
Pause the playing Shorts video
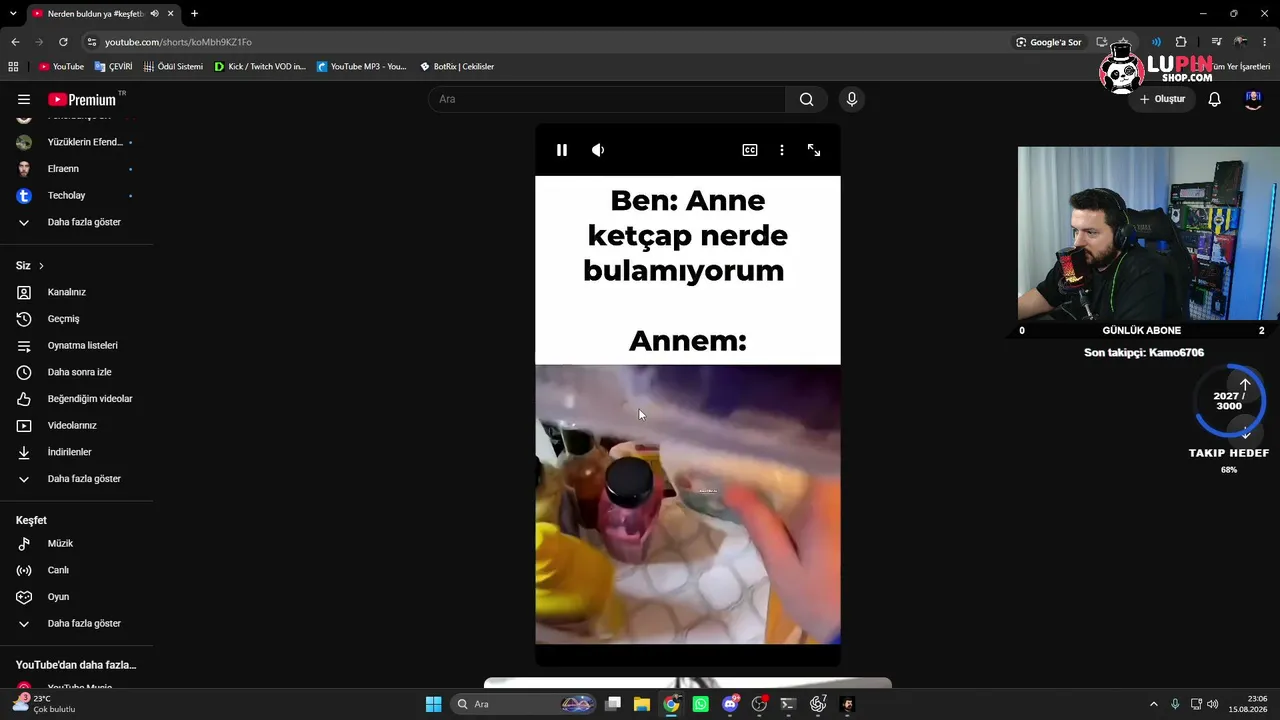[x=562, y=150]
